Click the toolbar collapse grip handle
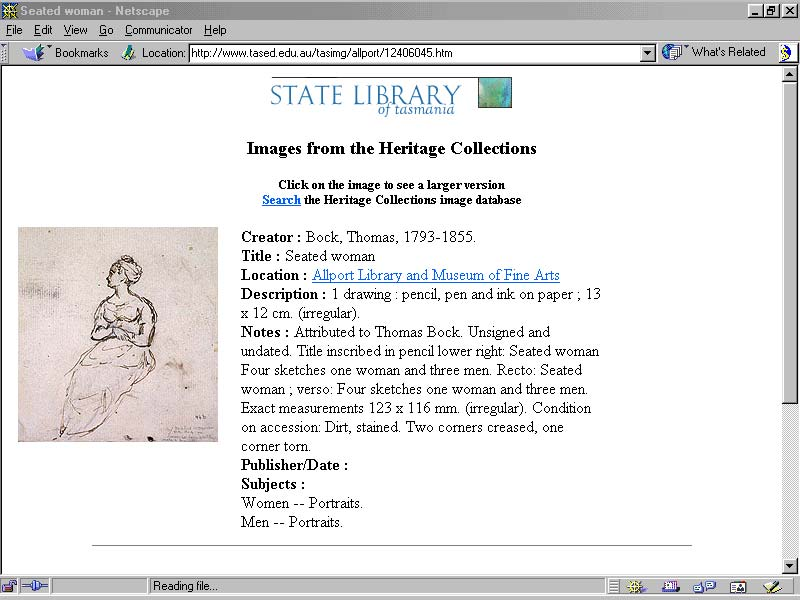The height and width of the screenshot is (600, 800). pos(4,53)
